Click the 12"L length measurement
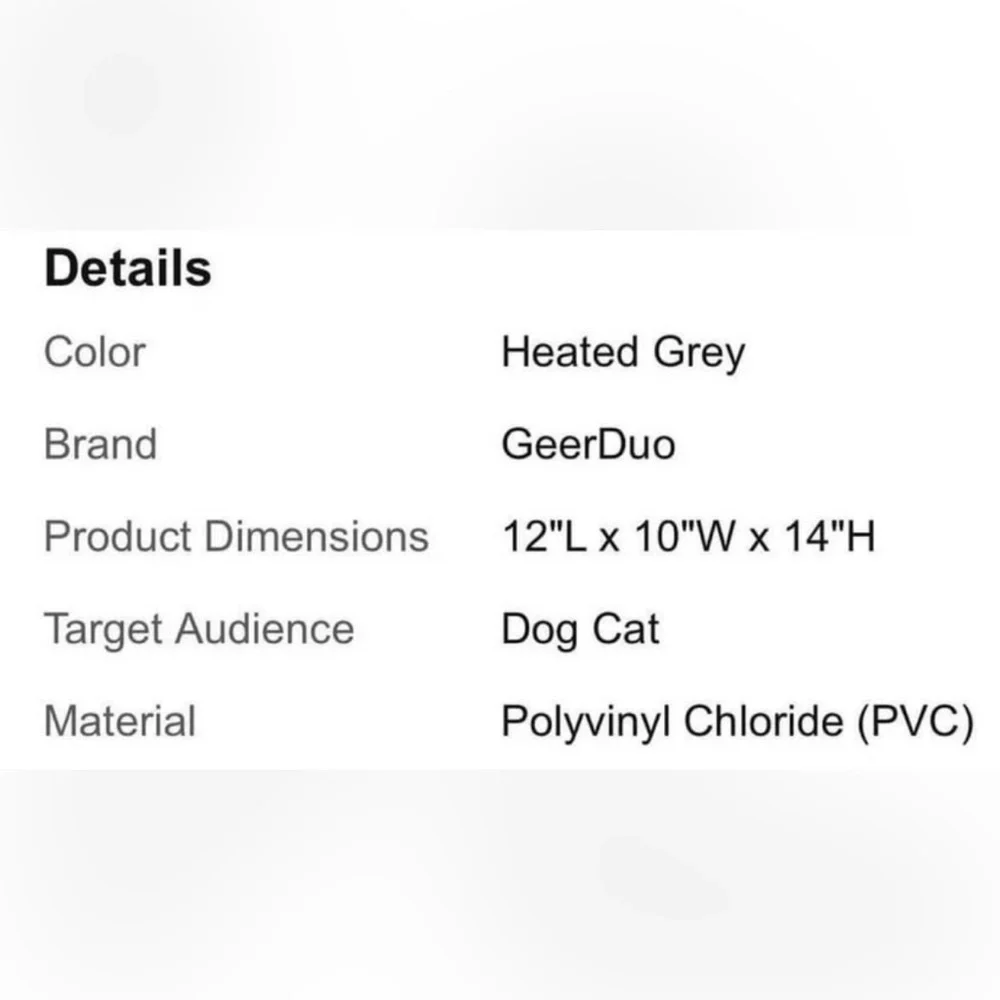 coord(544,536)
